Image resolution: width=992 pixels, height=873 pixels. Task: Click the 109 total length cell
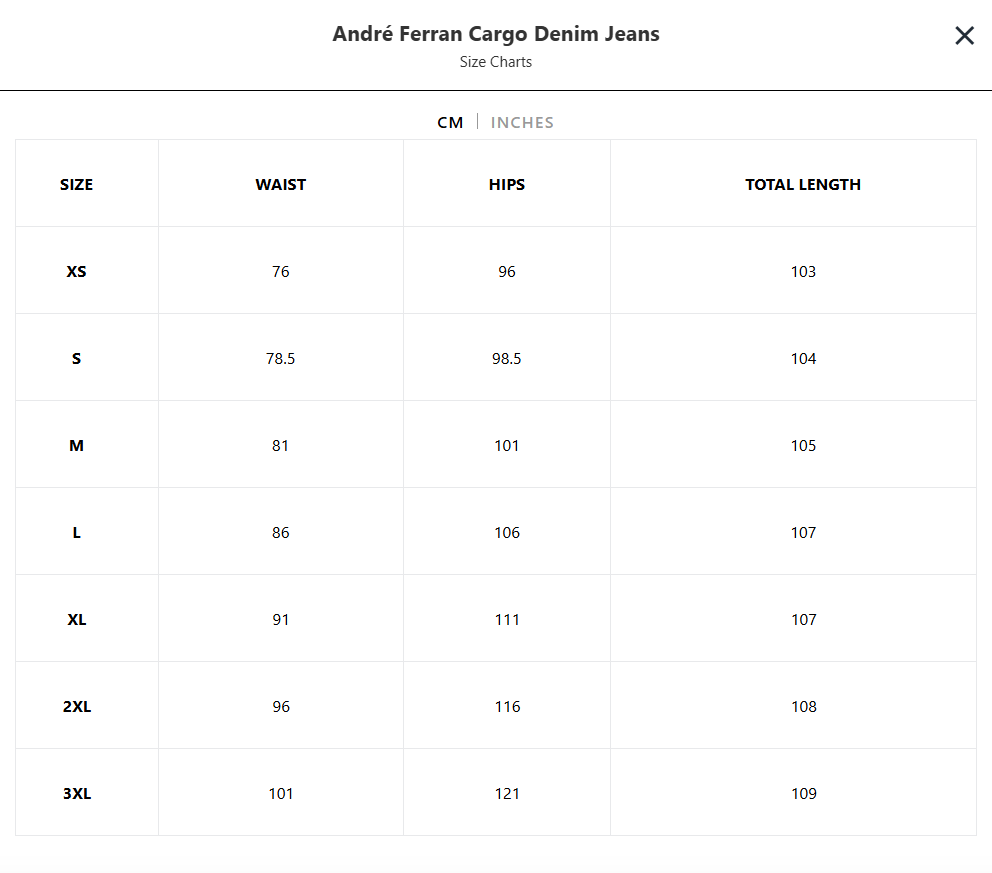[x=803, y=793]
